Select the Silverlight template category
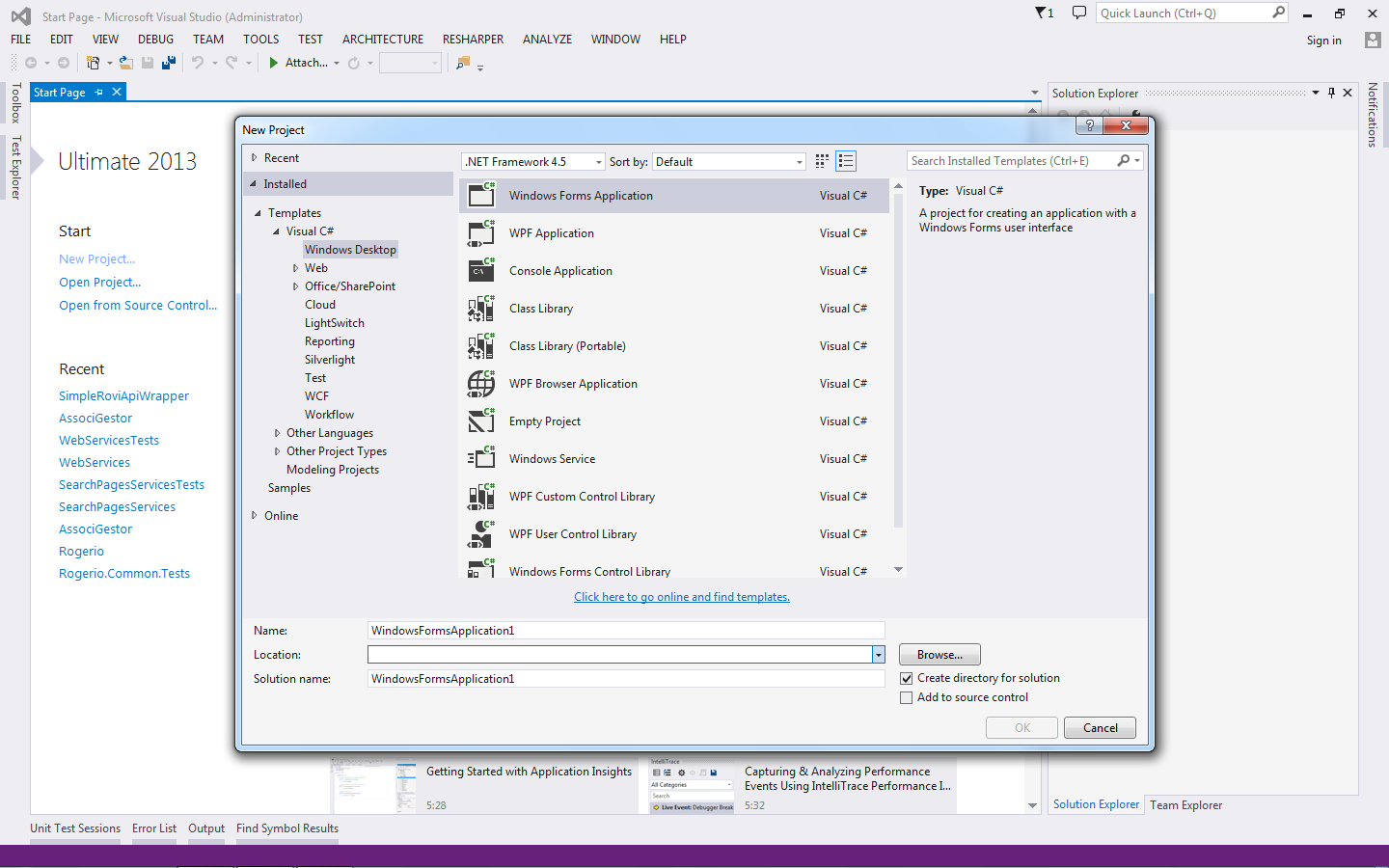1389x868 pixels. [x=330, y=360]
